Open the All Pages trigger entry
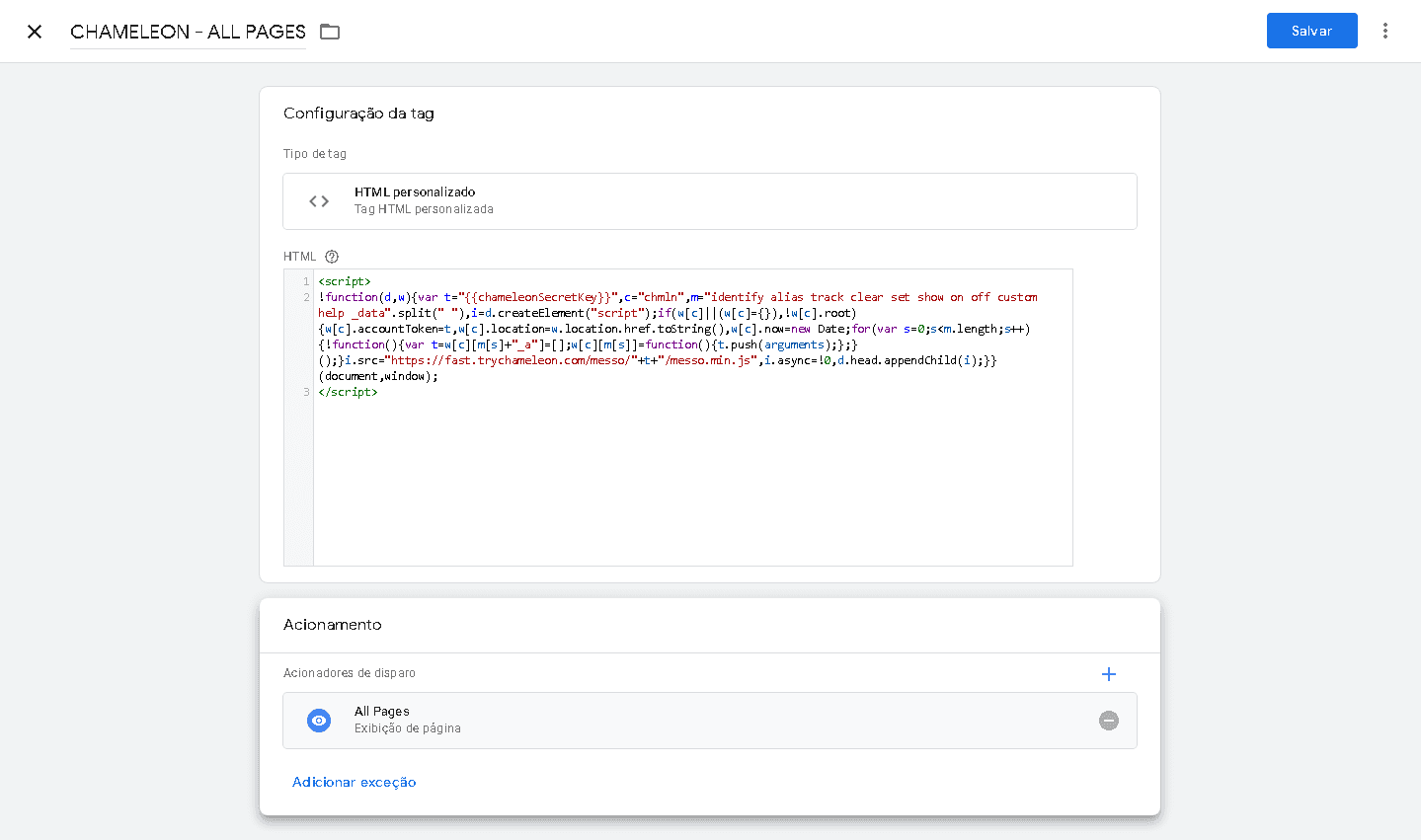This screenshot has width=1421, height=840. [x=691, y=721]
